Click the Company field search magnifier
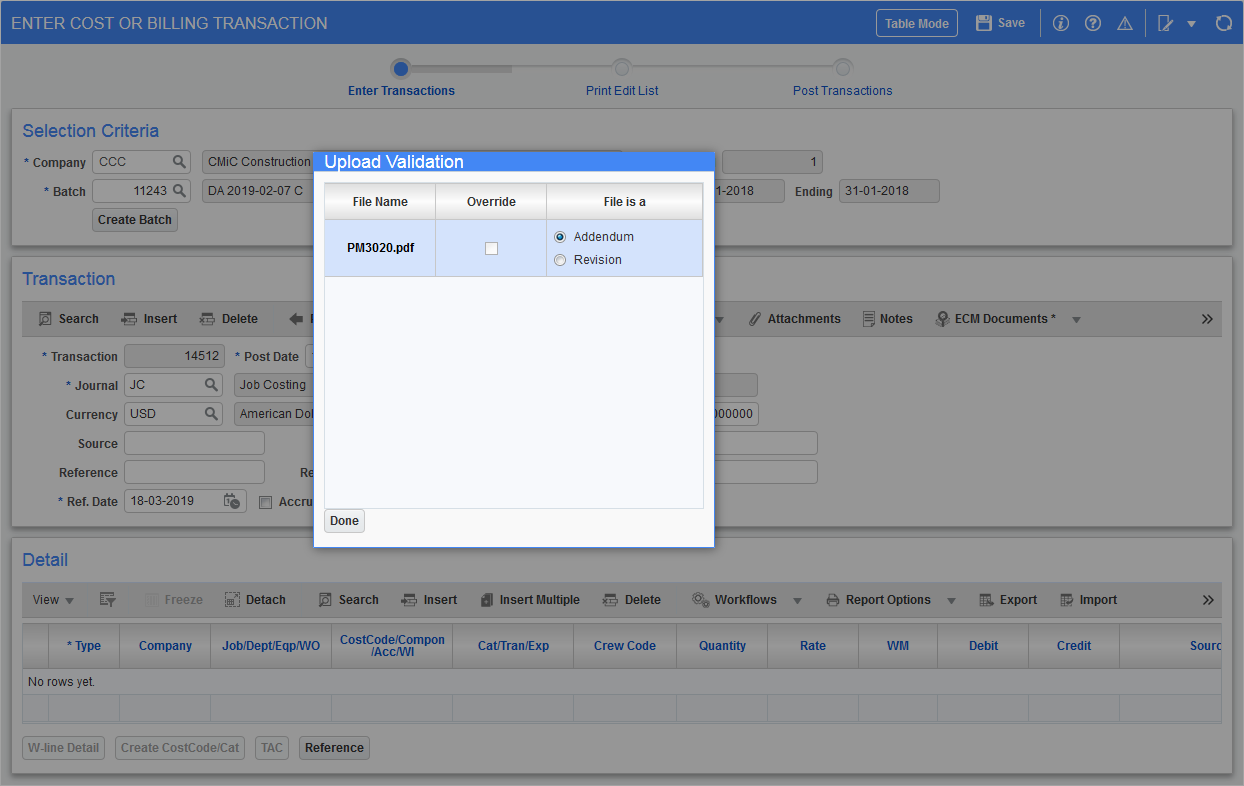 tap(179, 162)
